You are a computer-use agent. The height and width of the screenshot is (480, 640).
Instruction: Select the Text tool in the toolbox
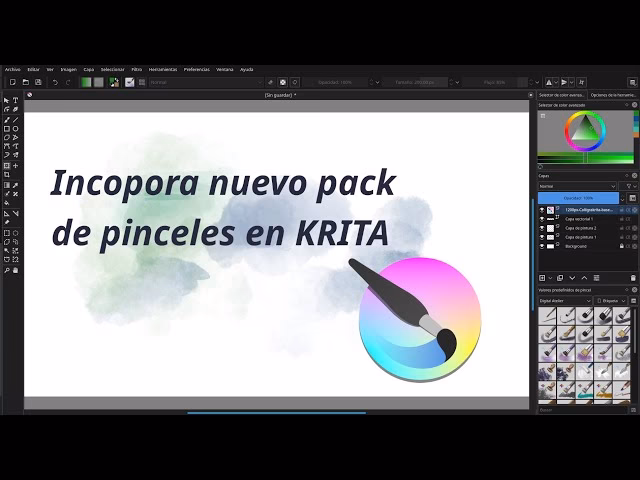pos(16,100)
